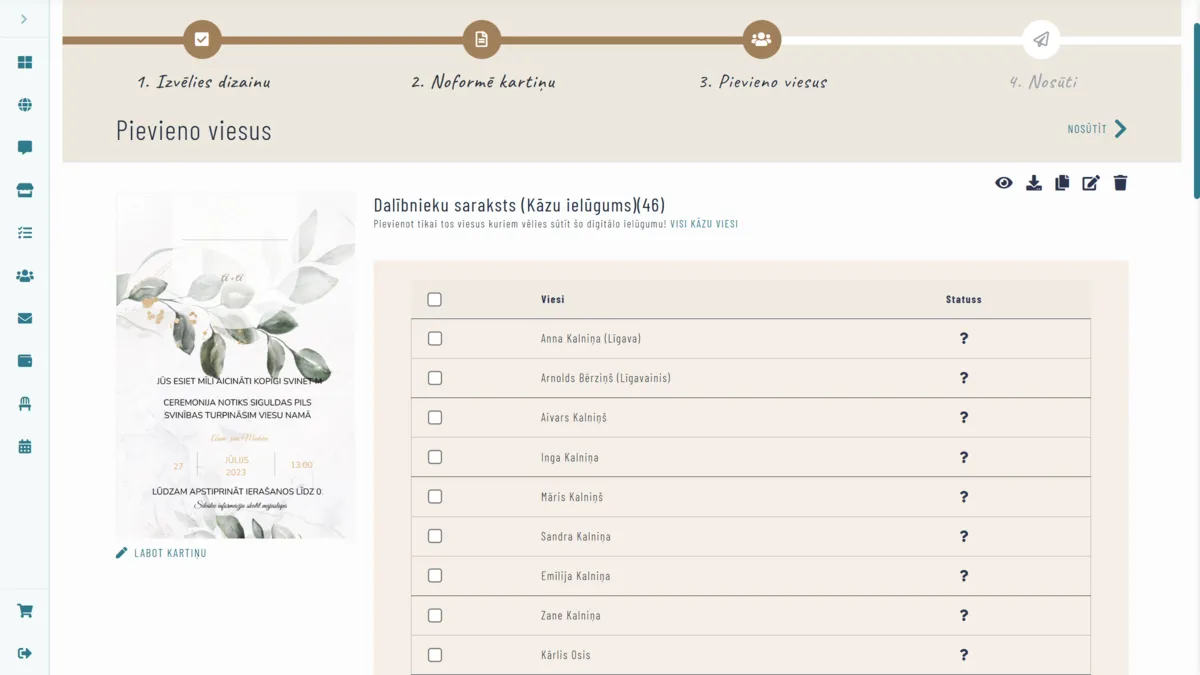
Task: Check the box next to Anna Kalniņa
Action: coord(434,338)
